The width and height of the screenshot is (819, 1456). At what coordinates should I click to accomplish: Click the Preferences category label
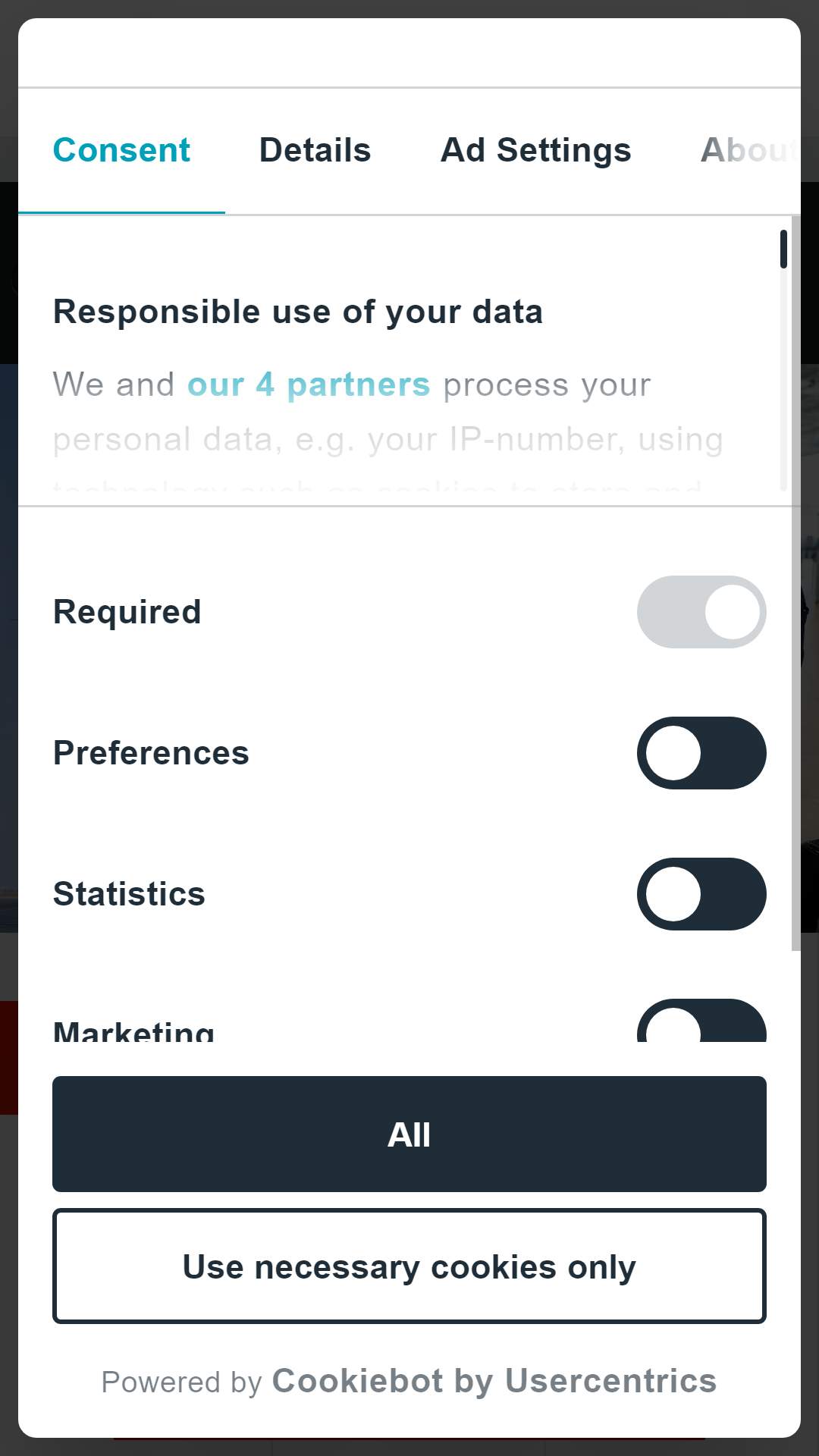[151, 753]
